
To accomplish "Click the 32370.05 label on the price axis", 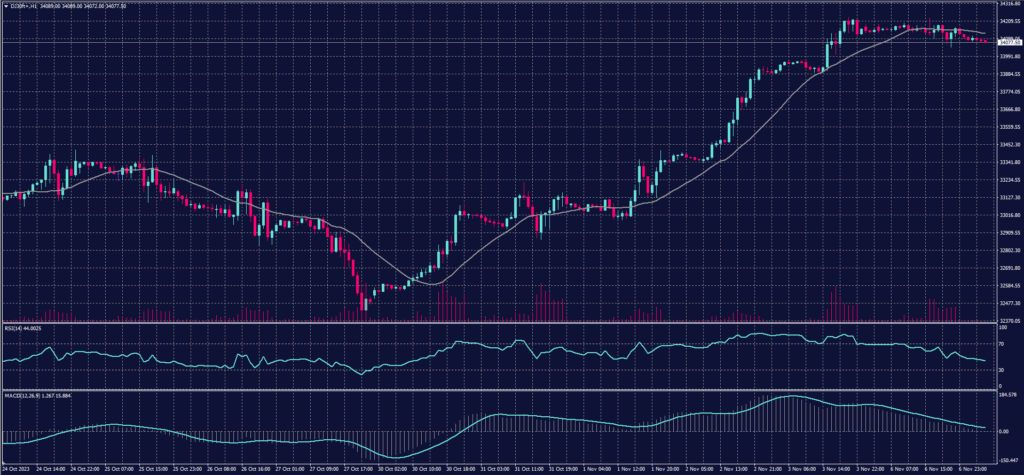I will point(1007,321).
